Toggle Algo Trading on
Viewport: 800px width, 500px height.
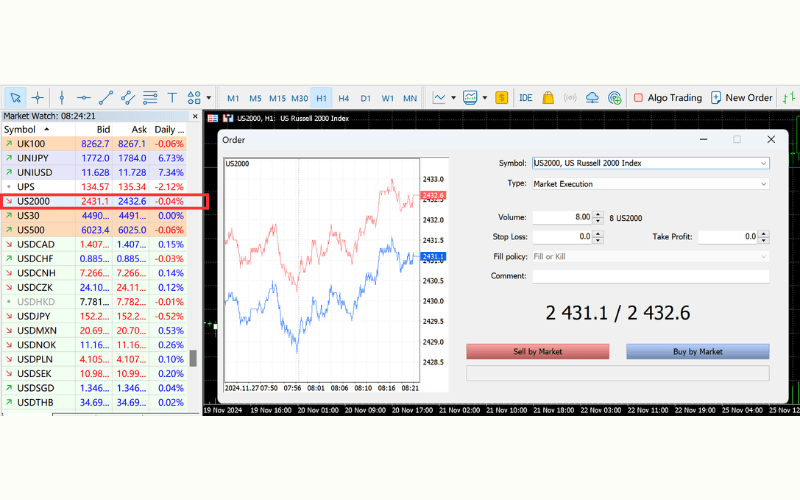pyautogui.click(x=668, y=97)
